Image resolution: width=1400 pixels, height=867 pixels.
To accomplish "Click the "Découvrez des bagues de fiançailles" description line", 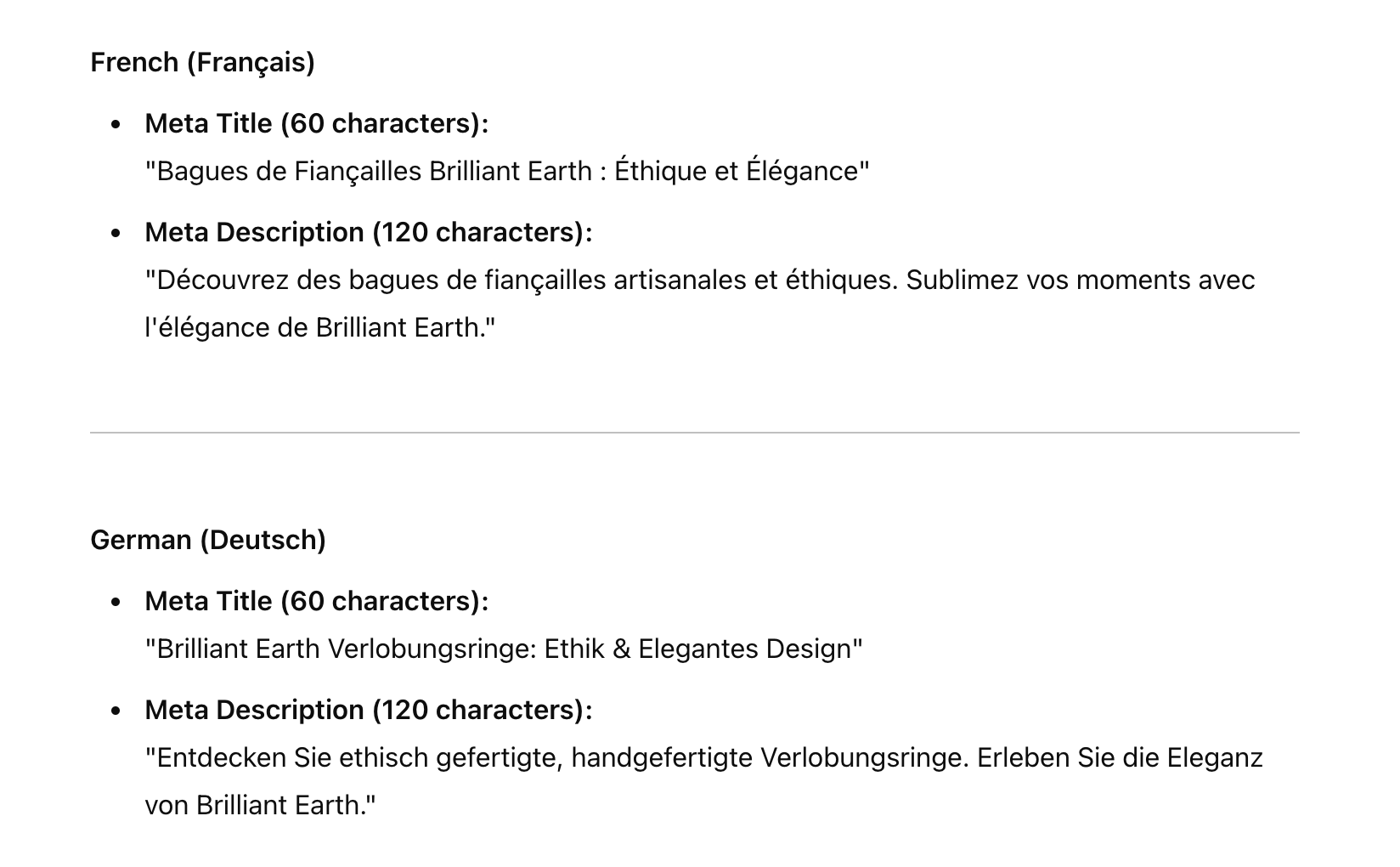I will (700, 280).
